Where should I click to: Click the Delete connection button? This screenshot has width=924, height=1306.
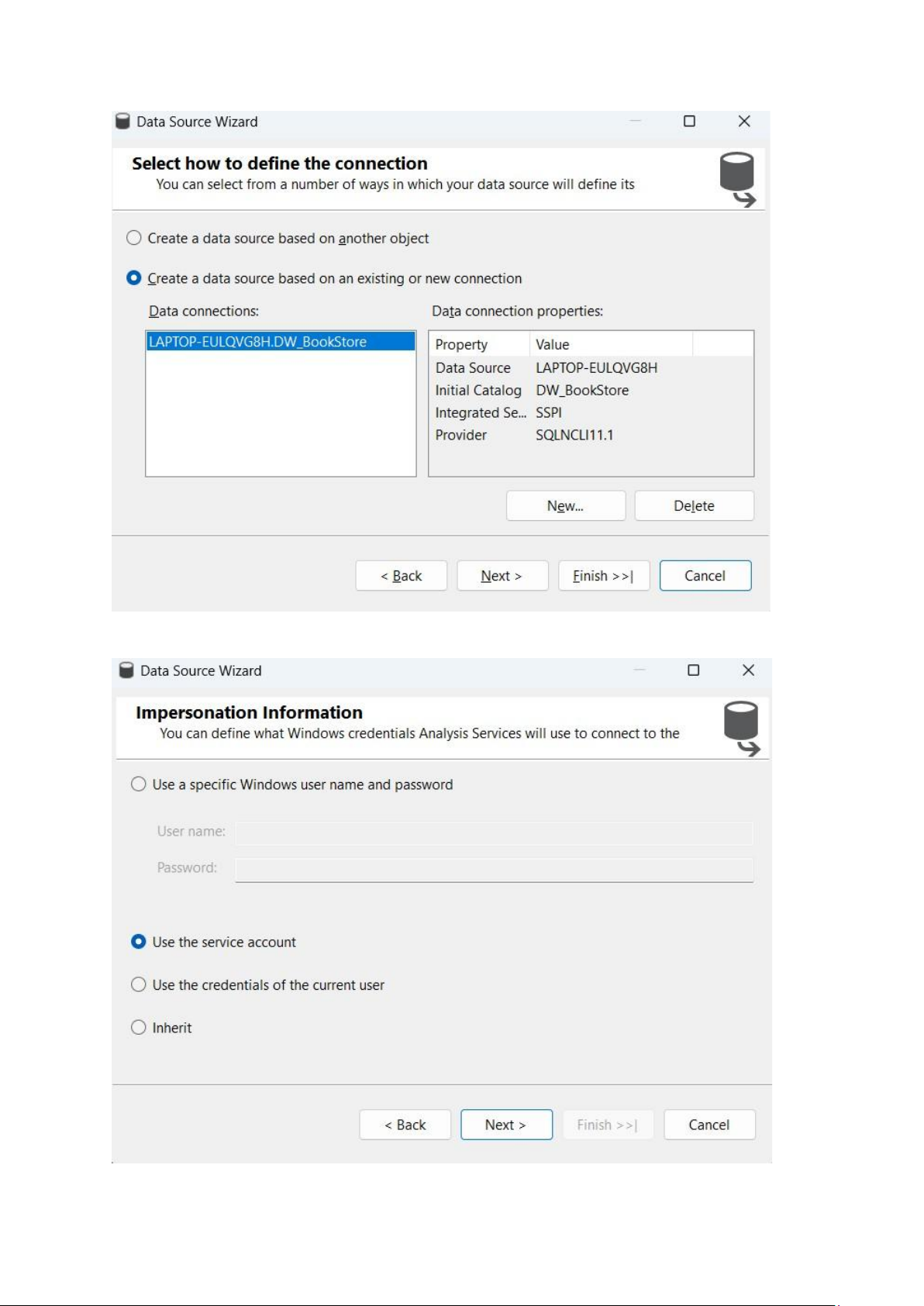[694, 506]
